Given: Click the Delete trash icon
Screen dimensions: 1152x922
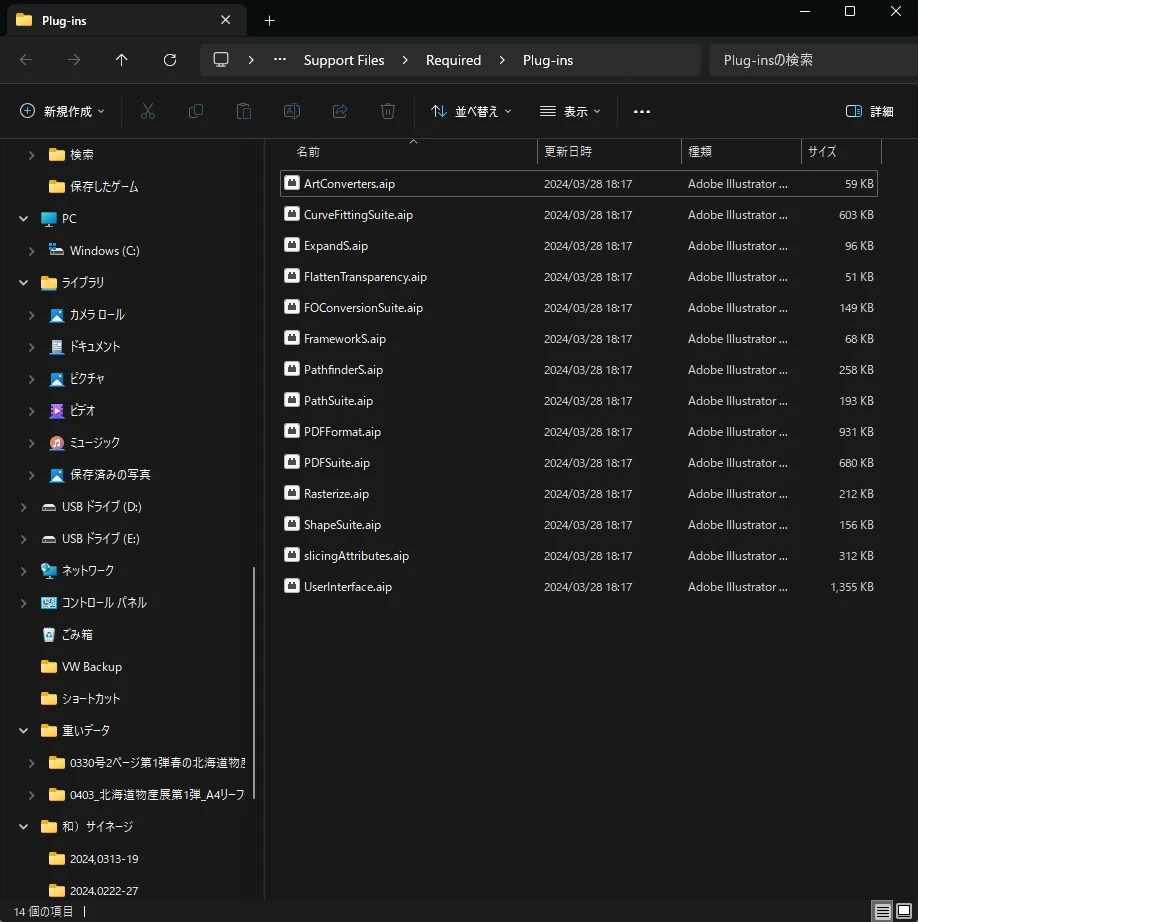Looking at the screenshot, I should tap(388, 111).
